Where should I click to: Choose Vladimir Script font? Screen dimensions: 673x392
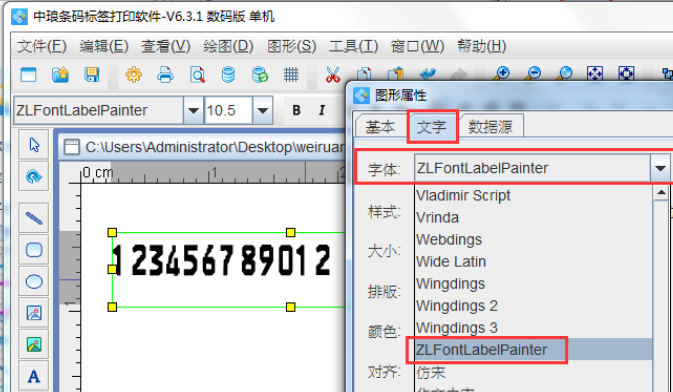[x=533, y=195]
